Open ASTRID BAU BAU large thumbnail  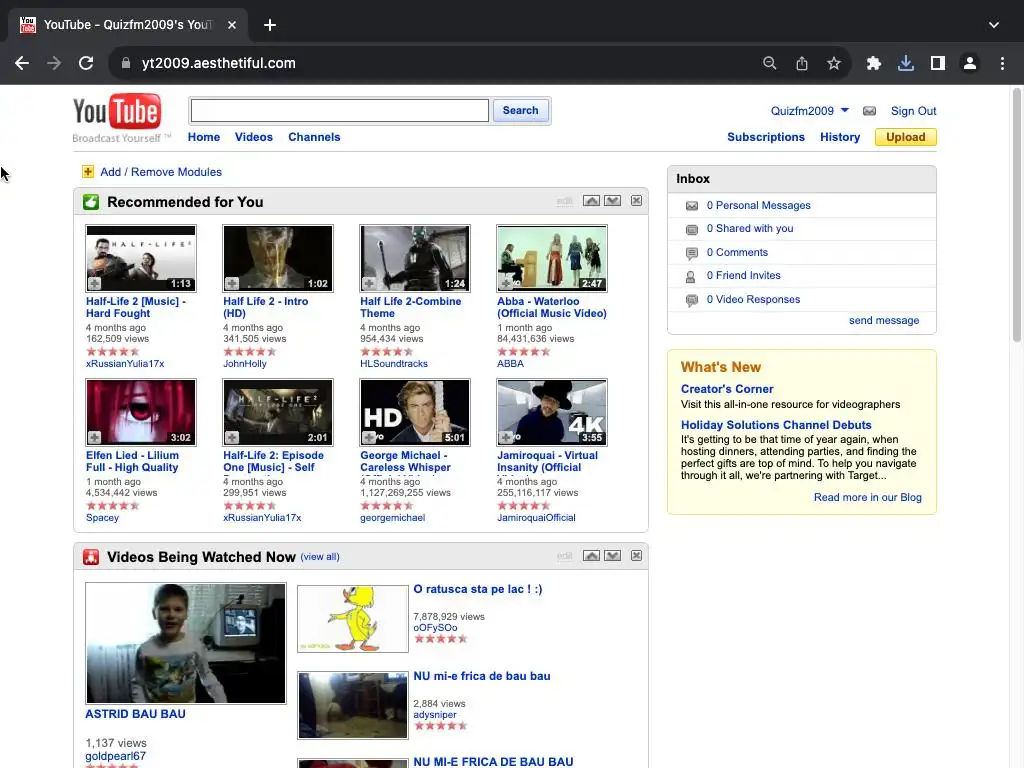(185, 643)
